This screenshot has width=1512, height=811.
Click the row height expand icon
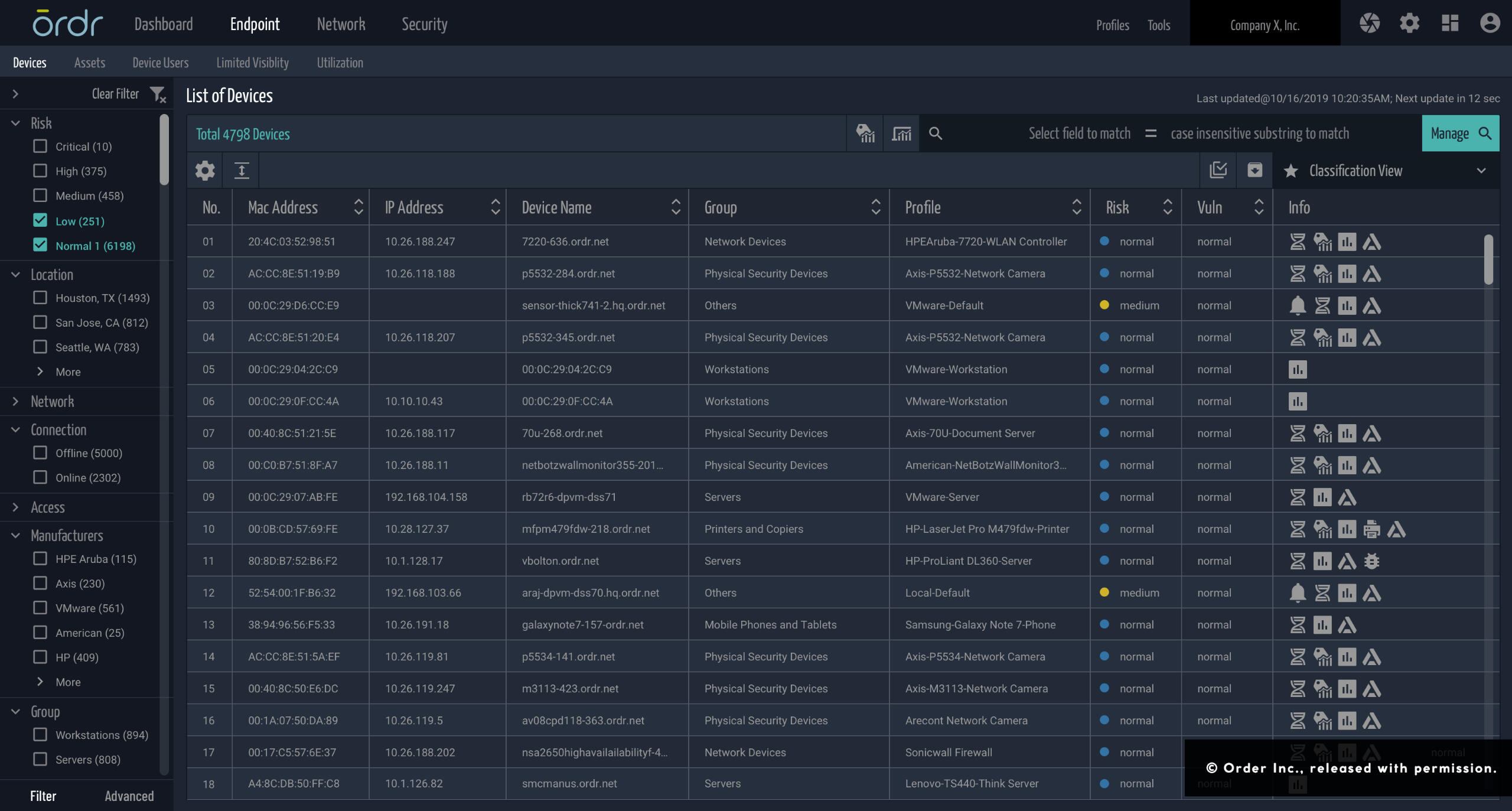click(x=242, y=171)
